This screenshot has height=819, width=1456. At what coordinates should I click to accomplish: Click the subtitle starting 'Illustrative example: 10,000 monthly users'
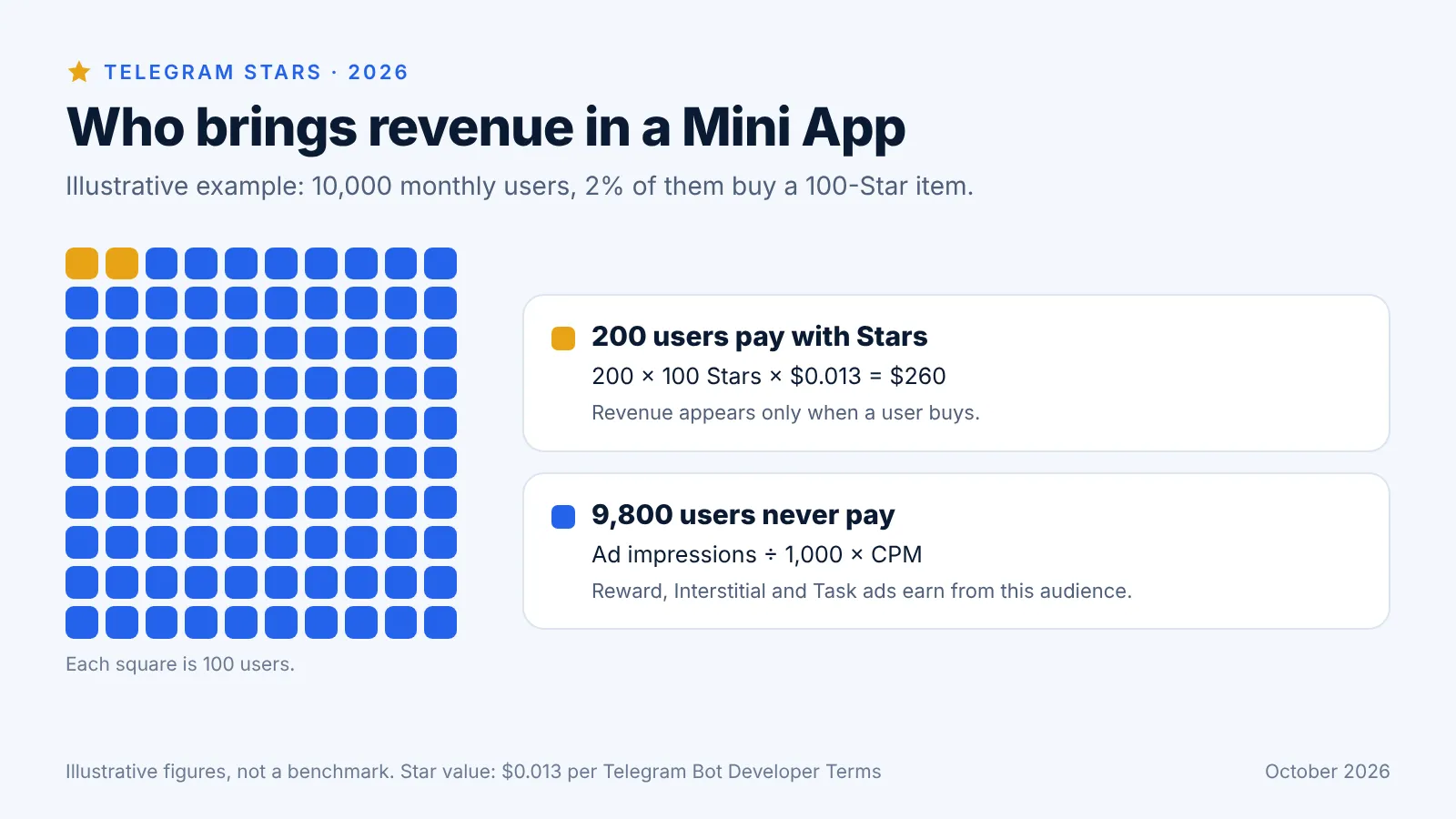(x=520, y=186)
